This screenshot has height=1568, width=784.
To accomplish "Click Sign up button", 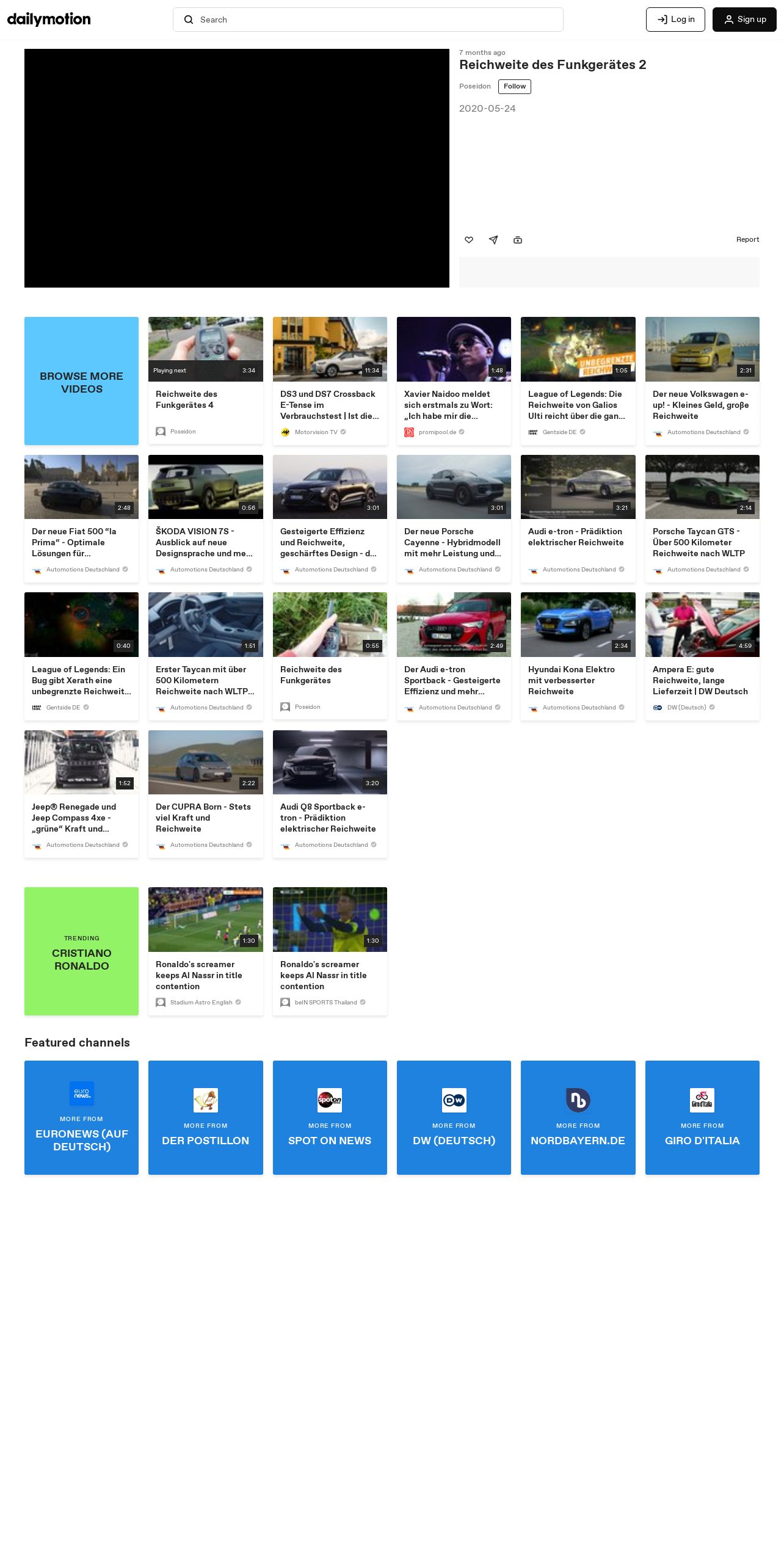I will coord(744,20).
